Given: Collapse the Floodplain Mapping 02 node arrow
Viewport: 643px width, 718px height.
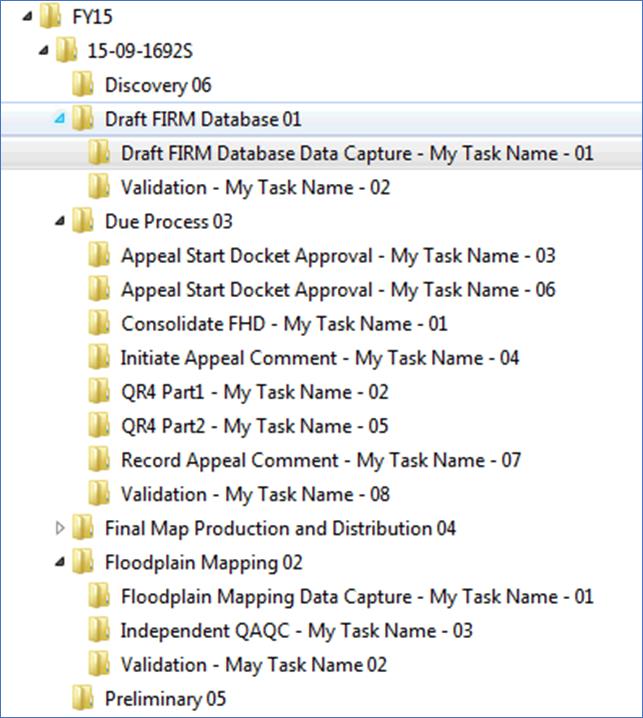Looking at the screenshot, I should click(x=60, y=562).
